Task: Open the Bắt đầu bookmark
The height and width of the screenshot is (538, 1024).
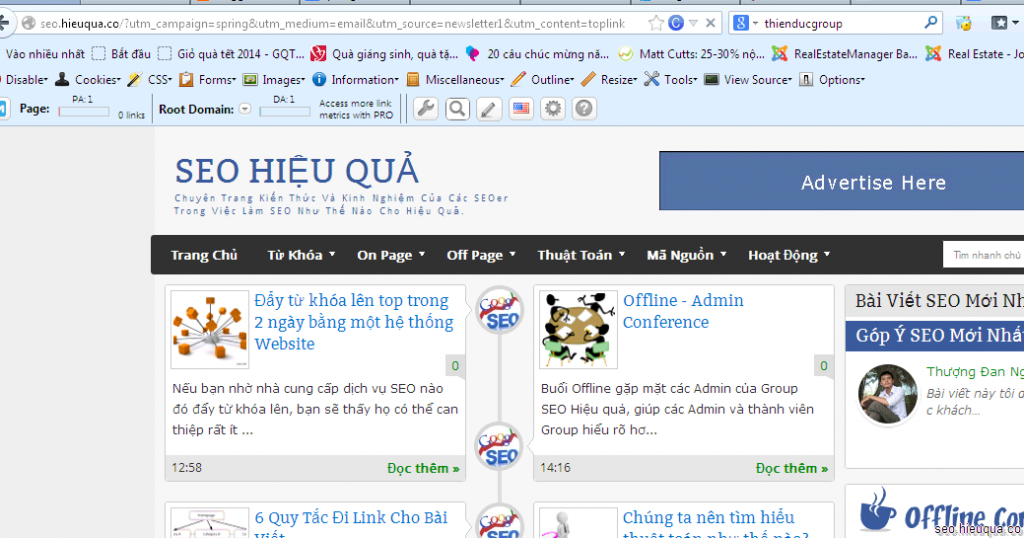Action: point(121,54)
